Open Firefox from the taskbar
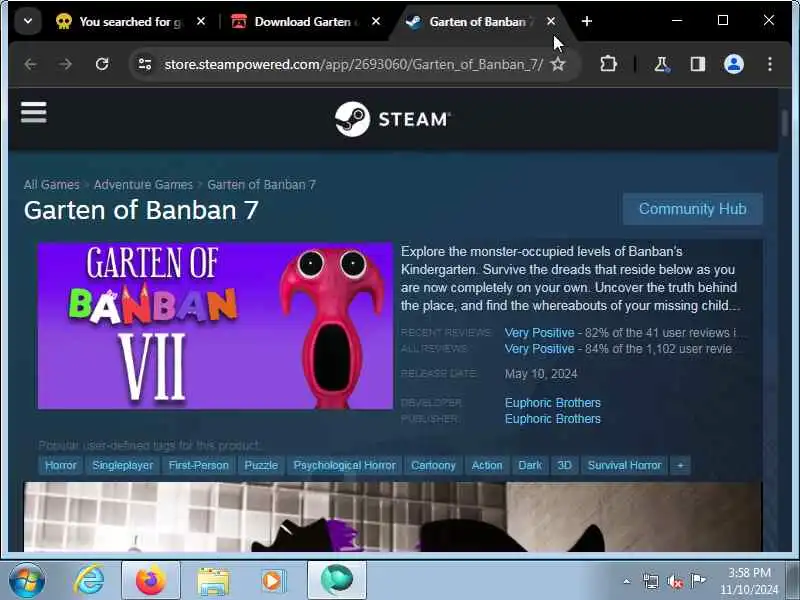The image size is (800, 600). coord(151,581)
